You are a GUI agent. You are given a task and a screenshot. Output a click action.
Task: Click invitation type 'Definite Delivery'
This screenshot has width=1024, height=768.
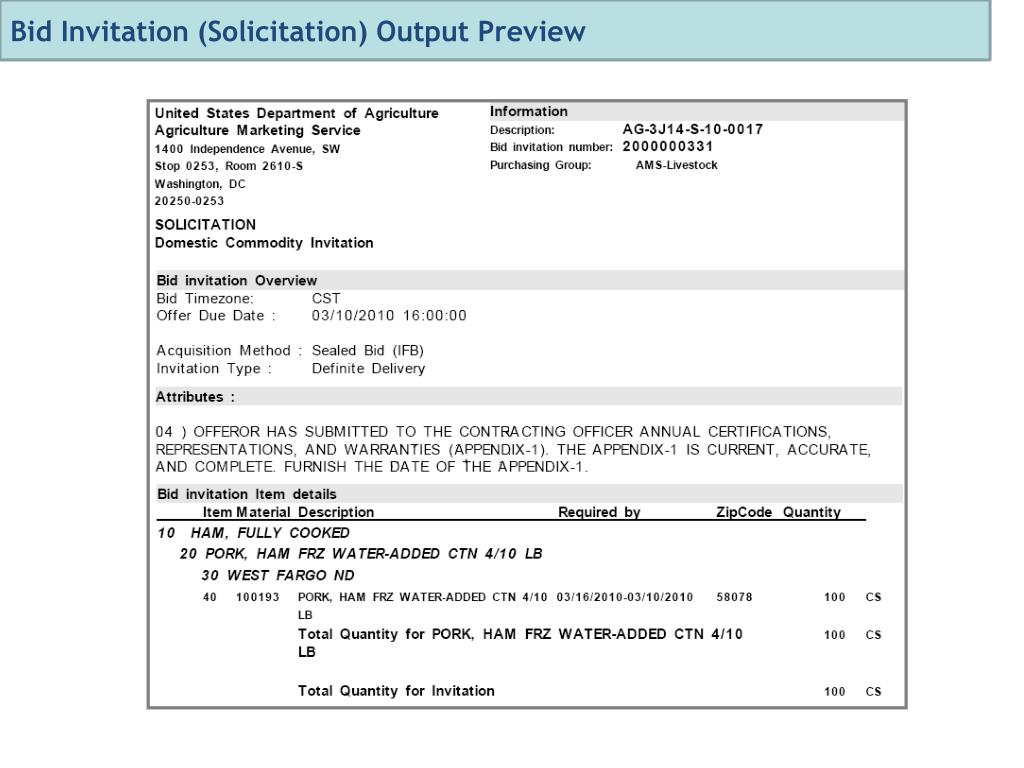pos(368,368)
